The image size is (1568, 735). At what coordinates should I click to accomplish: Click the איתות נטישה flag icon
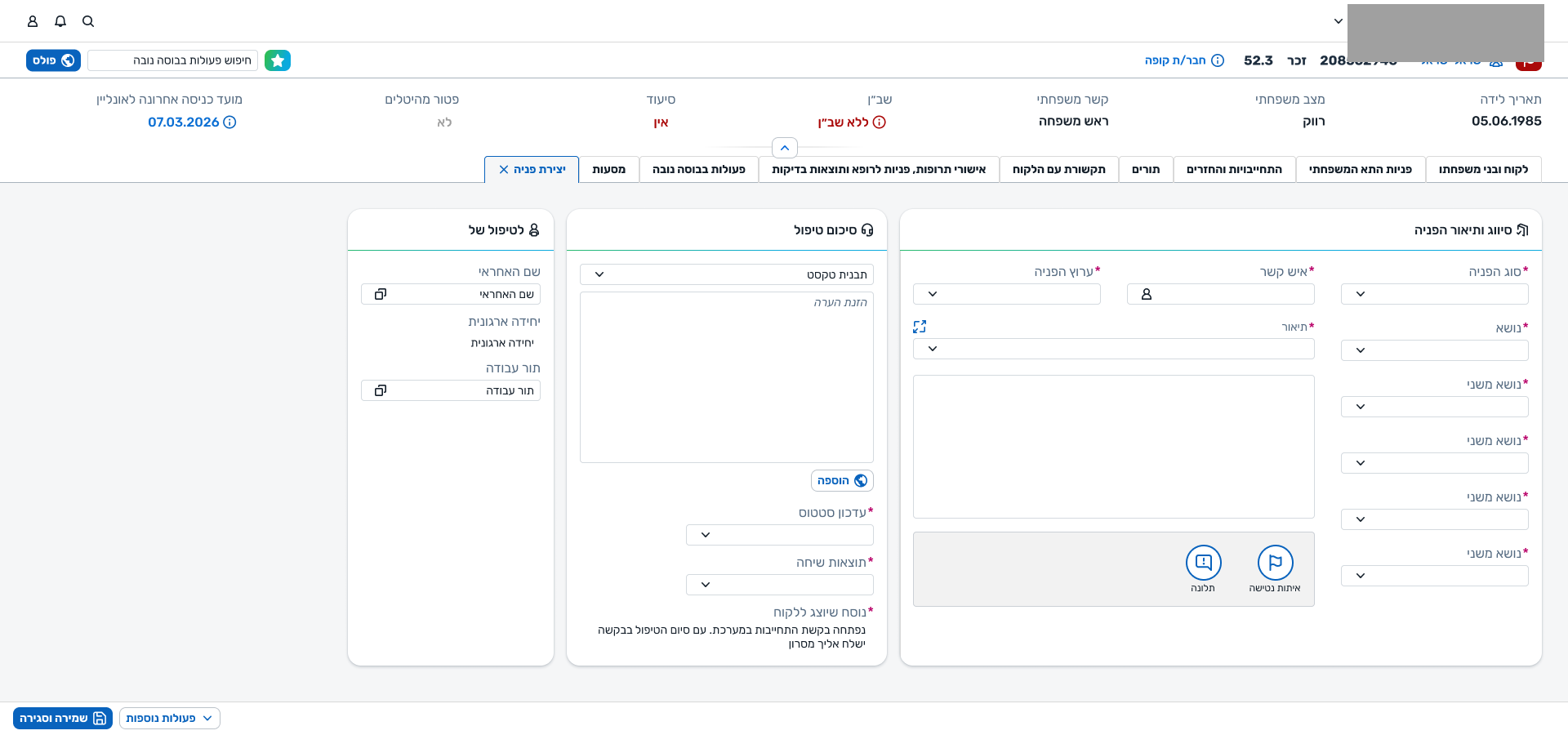tap(1275, 563)
